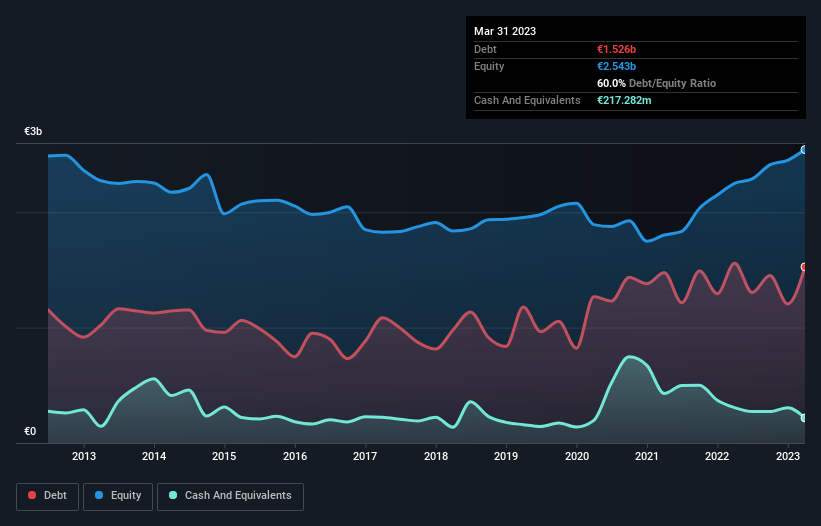This screenshot has height=526, width=821.
Task: Toggle the Debt series legend button
Action: [x=48, y=496]
